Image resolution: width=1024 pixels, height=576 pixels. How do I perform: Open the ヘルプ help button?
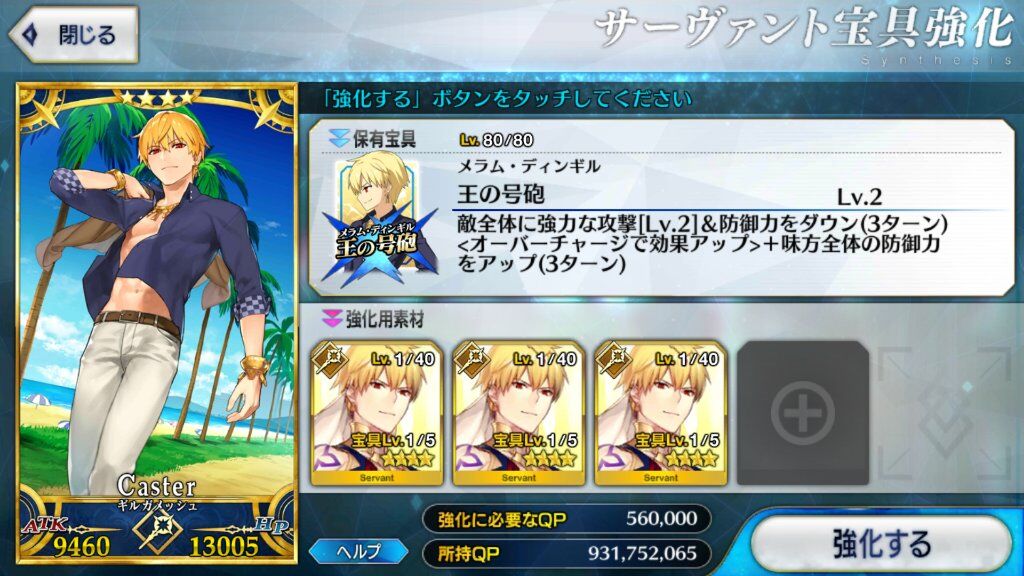[x=359, y=552]
